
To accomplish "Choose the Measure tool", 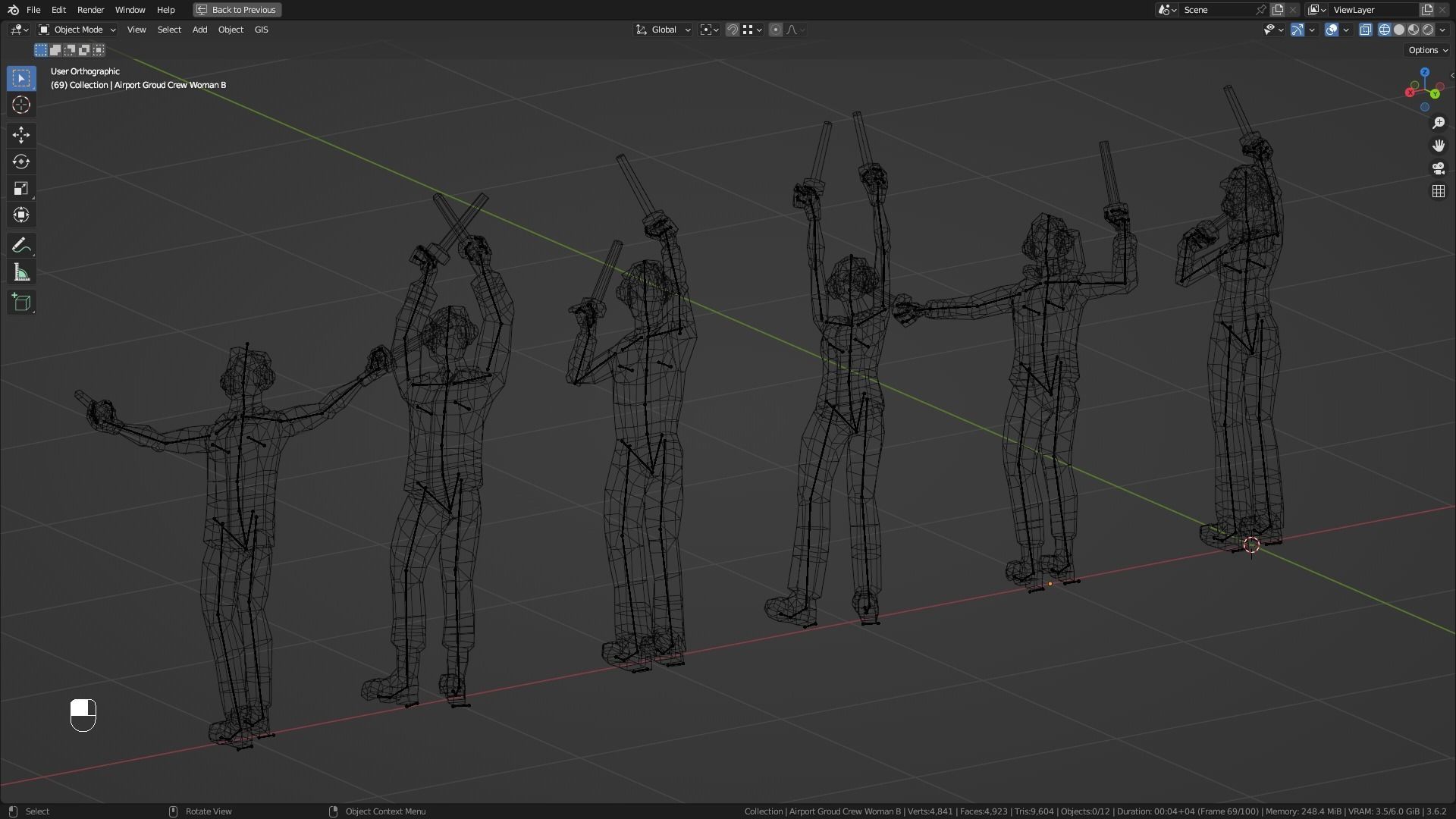I will click(x=21, y=272).
